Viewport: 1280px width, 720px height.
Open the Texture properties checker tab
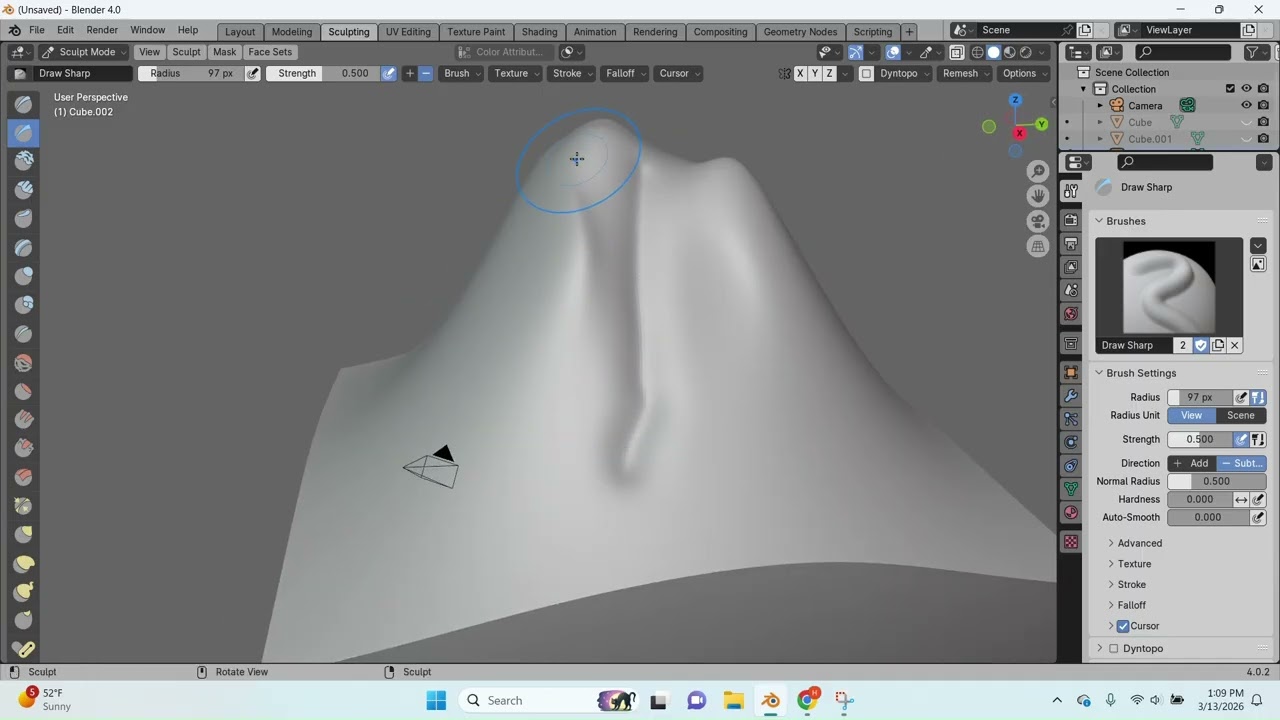click(x=1071, y=542)
